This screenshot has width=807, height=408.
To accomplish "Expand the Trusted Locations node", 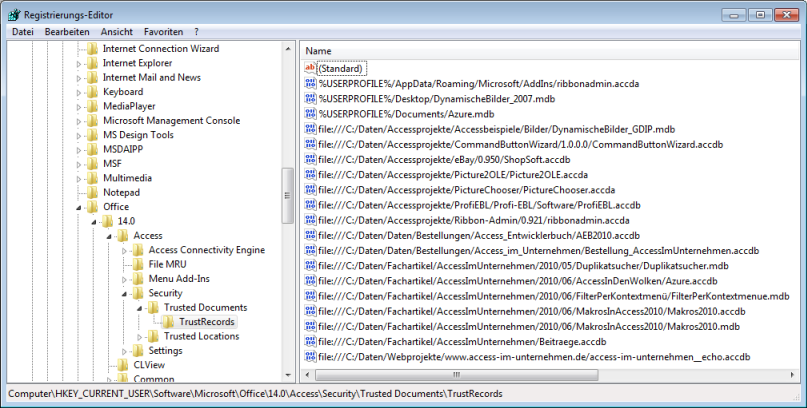I will pyautogui.click(x=140, y=337).
